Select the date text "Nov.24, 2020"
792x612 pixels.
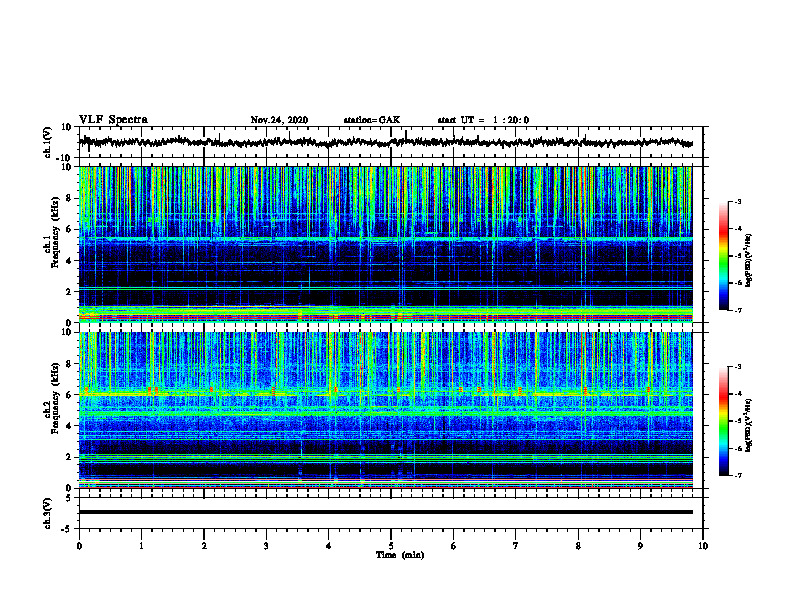(279, 120)
